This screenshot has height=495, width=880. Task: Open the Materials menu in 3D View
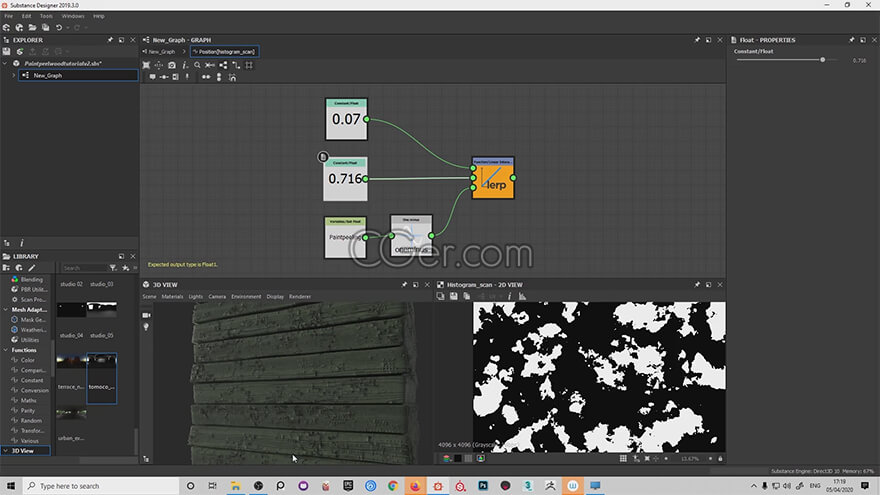pyautogui.click(x=172, y=296)
